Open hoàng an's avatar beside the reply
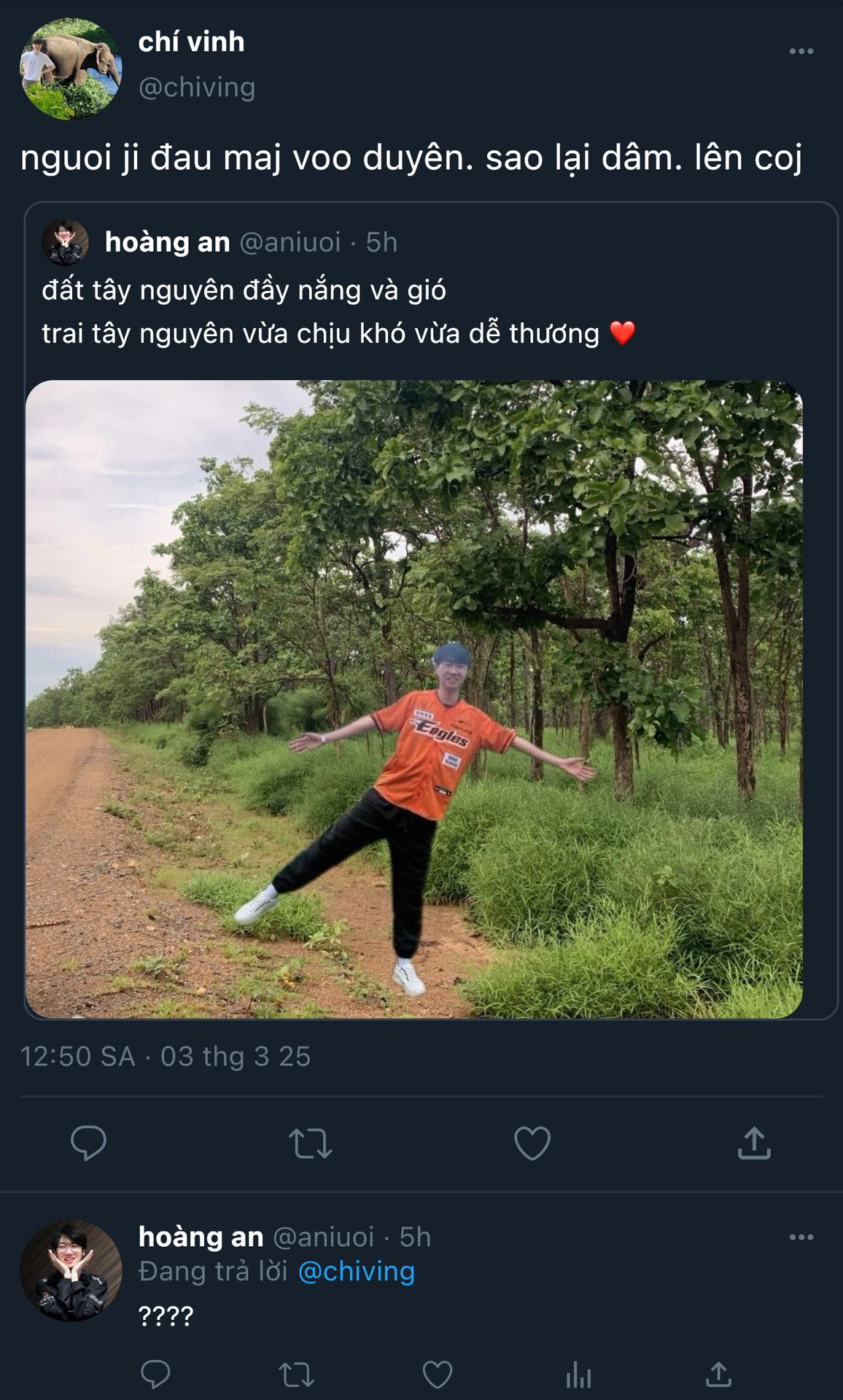Viewport: 843px width, 1400px height. pyautogui.click(x=71, y=1271)
